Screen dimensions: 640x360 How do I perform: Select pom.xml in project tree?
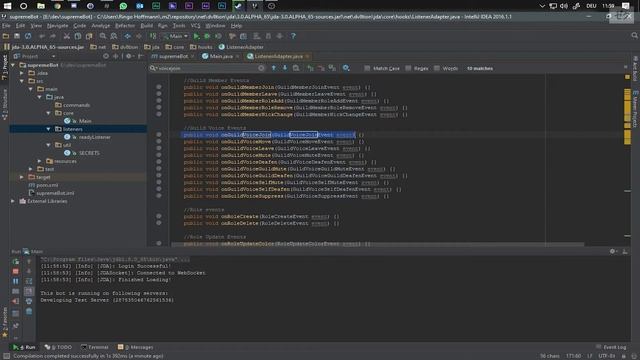(47, 185)
